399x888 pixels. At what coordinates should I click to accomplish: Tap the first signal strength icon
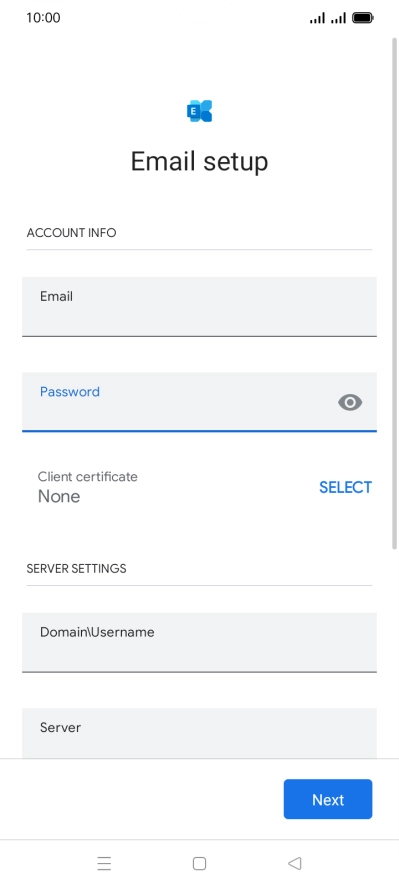click(318, 18)
